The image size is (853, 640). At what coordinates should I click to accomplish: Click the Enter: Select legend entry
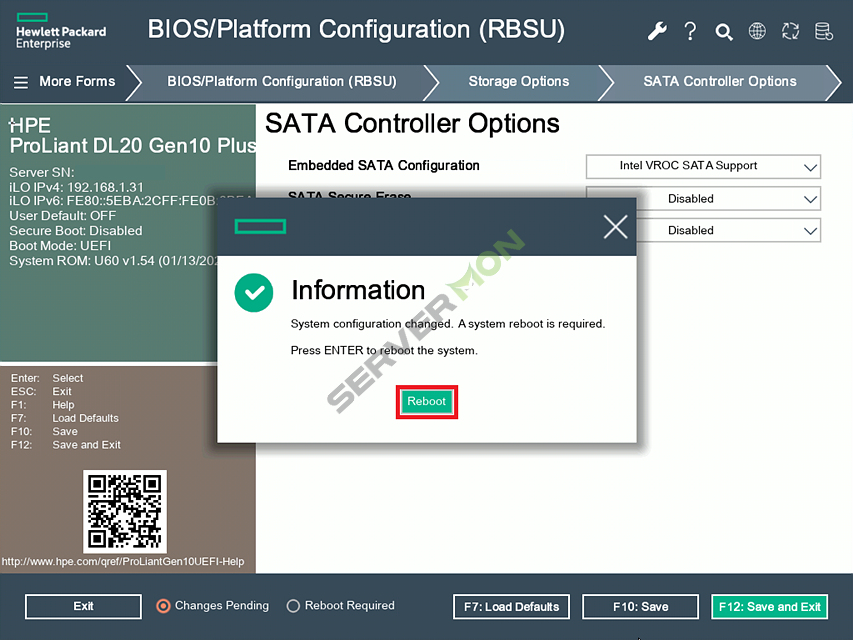(47, 378)
